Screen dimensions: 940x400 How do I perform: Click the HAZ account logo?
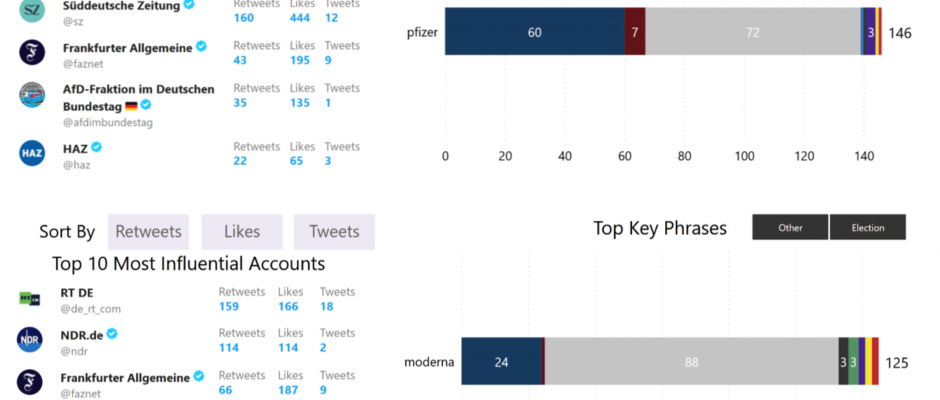pyautogui.click(x=32, y=153)
